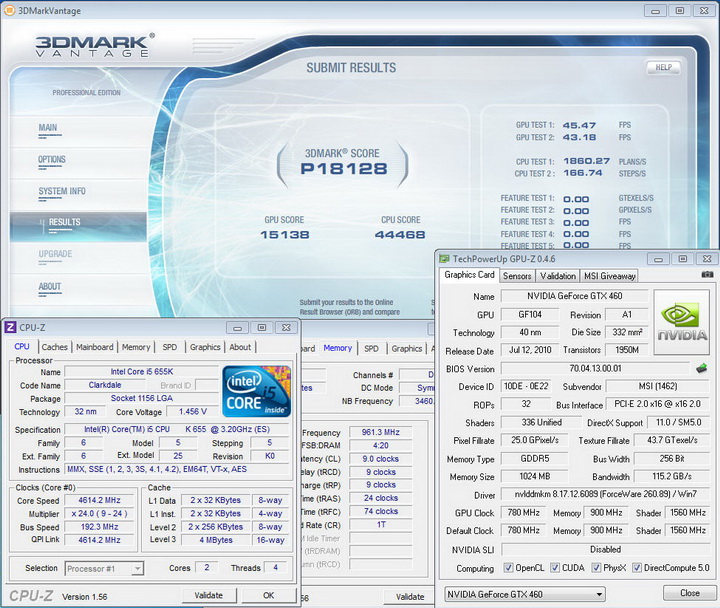Viewport: 720px width, 608px height.
Task: Click the Code Name value Clarkdale
Action: 105,385
